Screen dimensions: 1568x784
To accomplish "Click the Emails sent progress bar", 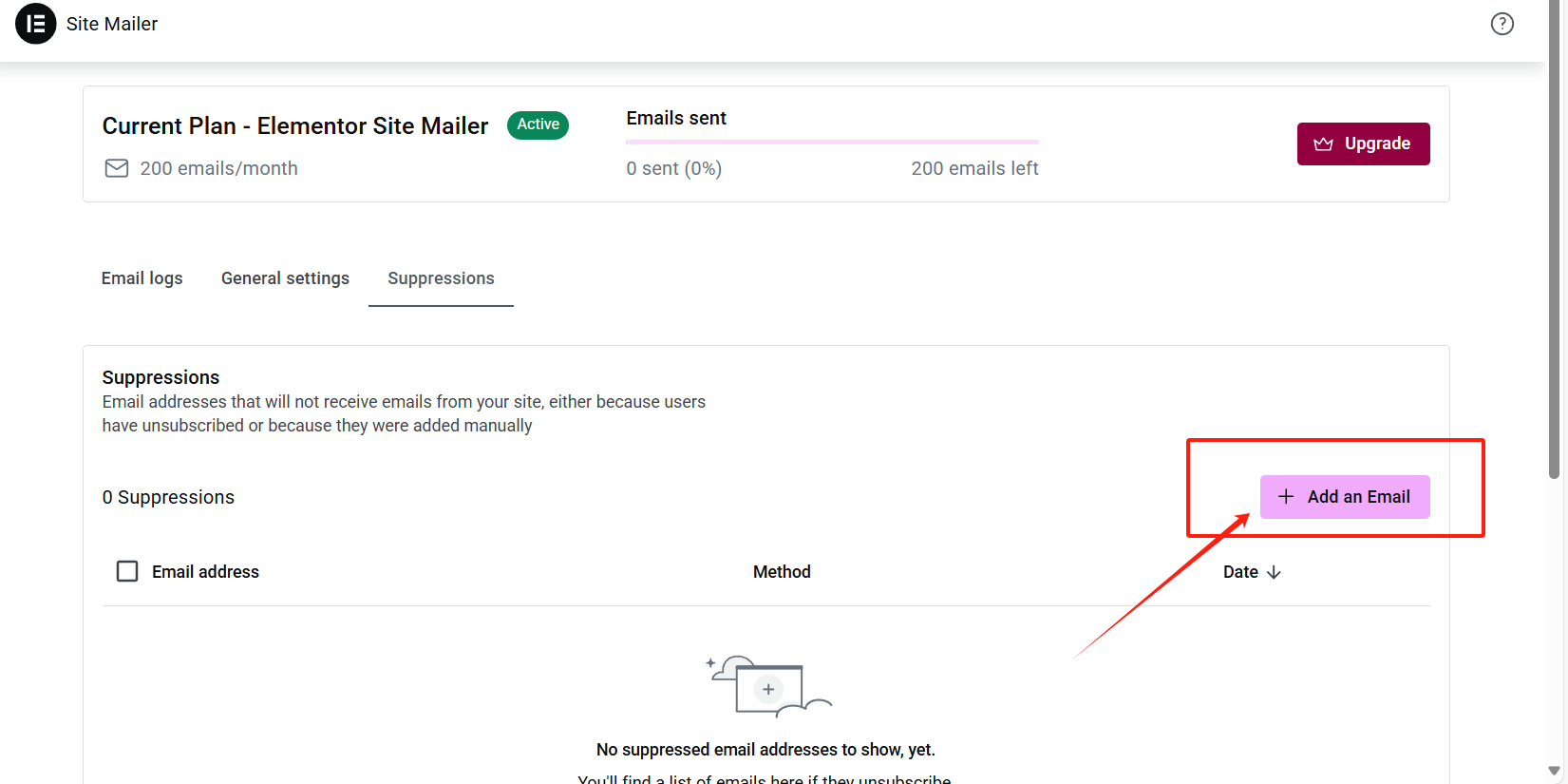I will (832, 142).
